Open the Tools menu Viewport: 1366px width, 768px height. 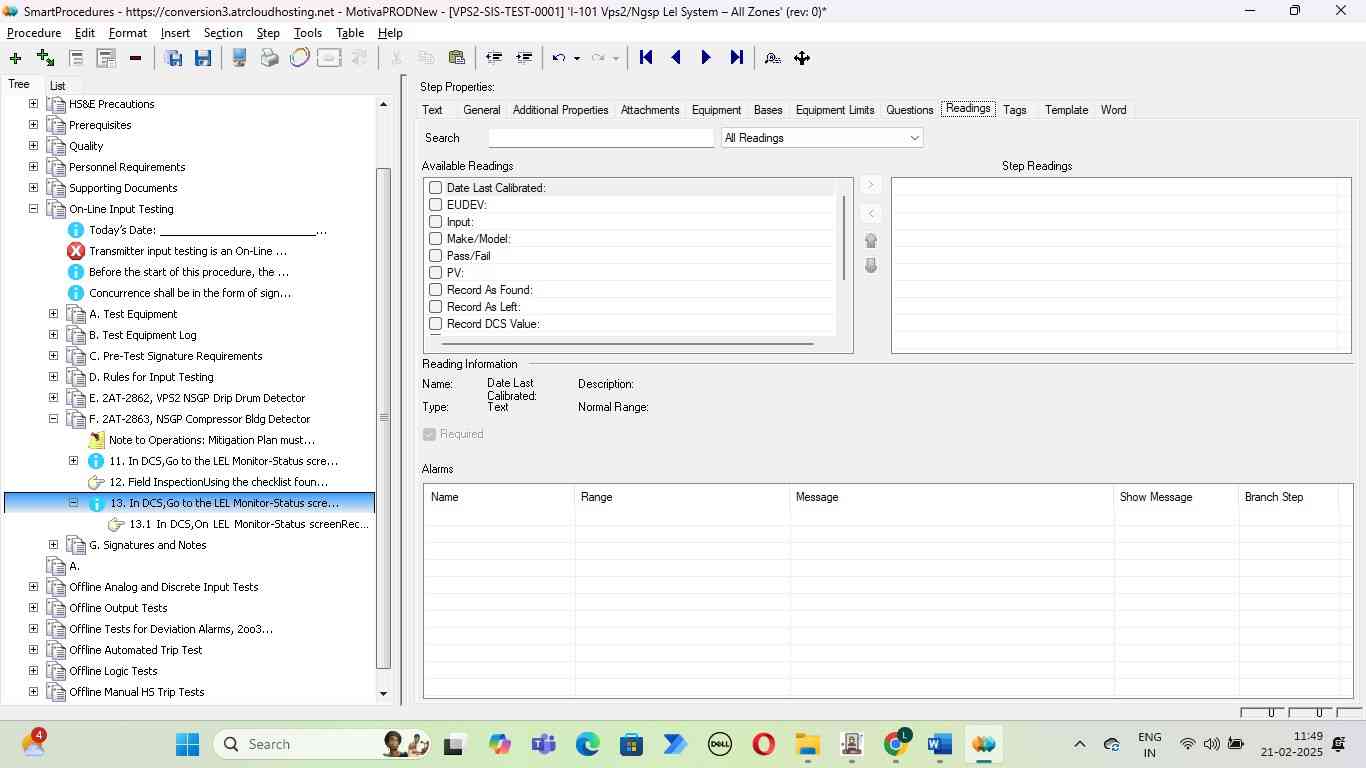click(x=307, y=33)
